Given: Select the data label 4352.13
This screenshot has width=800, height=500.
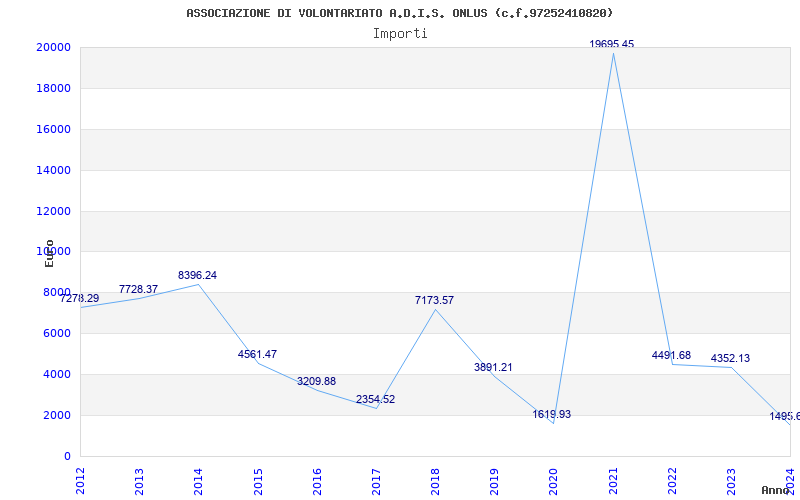Looking at the screenshot, I should (730, 359).
